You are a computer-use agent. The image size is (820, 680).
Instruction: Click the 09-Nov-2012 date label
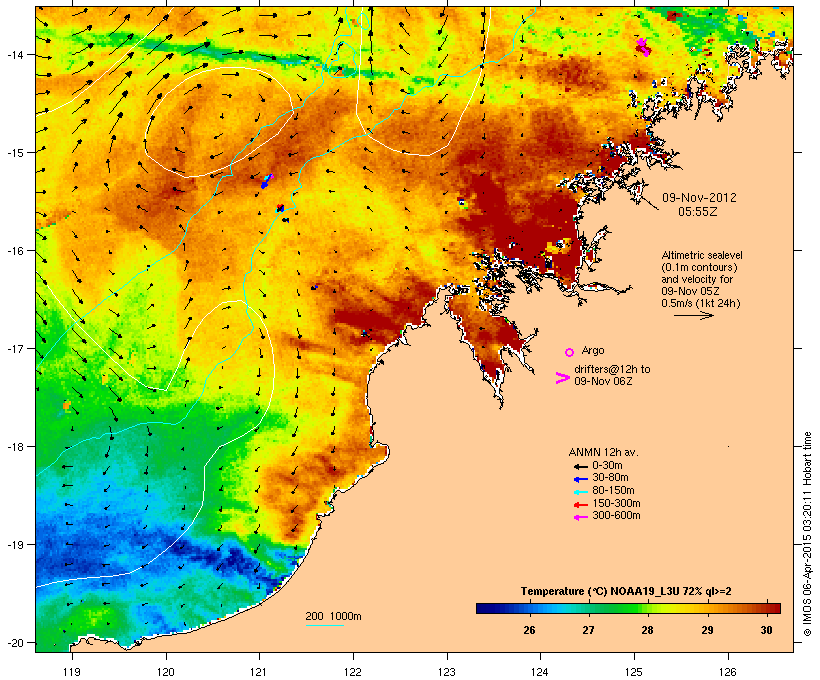click(x=699, y=198)
